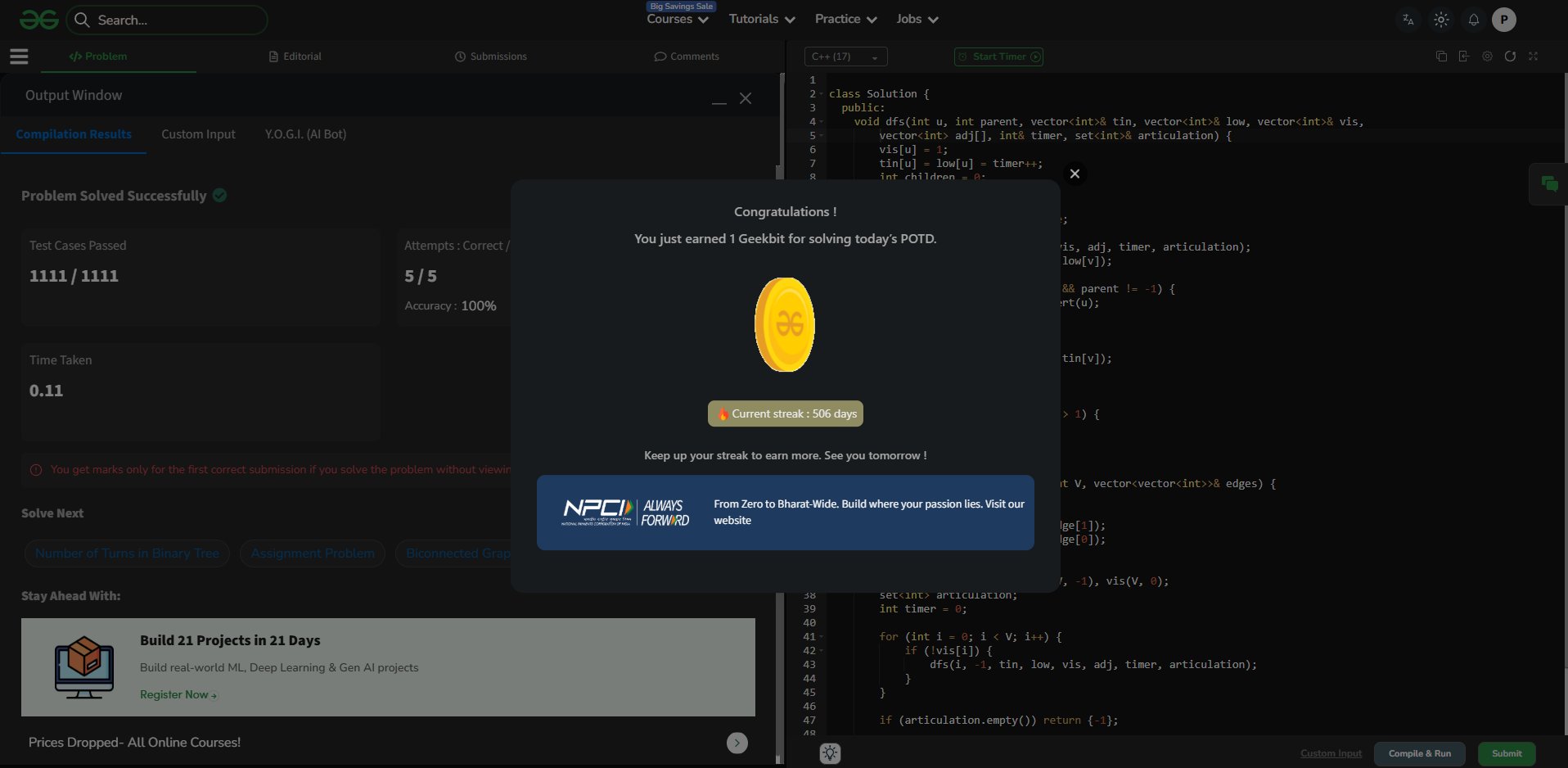Collapse the for-loop fold on line 41
Viewport: 1568px width, 768px height.
821,637
